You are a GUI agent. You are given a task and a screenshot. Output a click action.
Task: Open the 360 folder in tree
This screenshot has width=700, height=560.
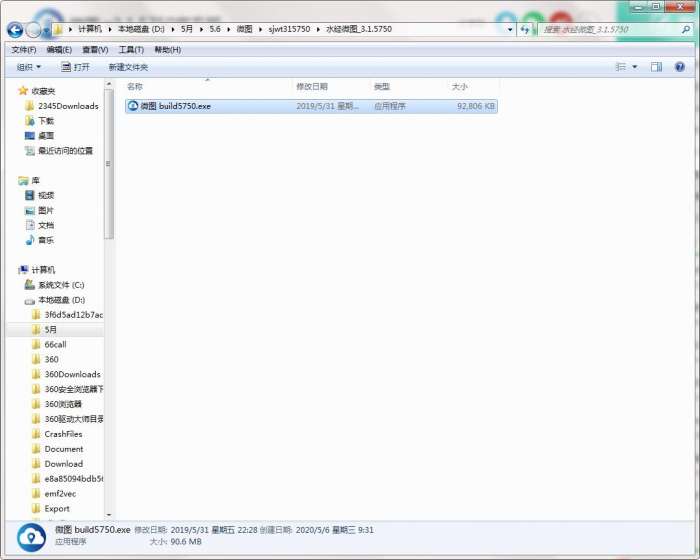coord(45,359)
